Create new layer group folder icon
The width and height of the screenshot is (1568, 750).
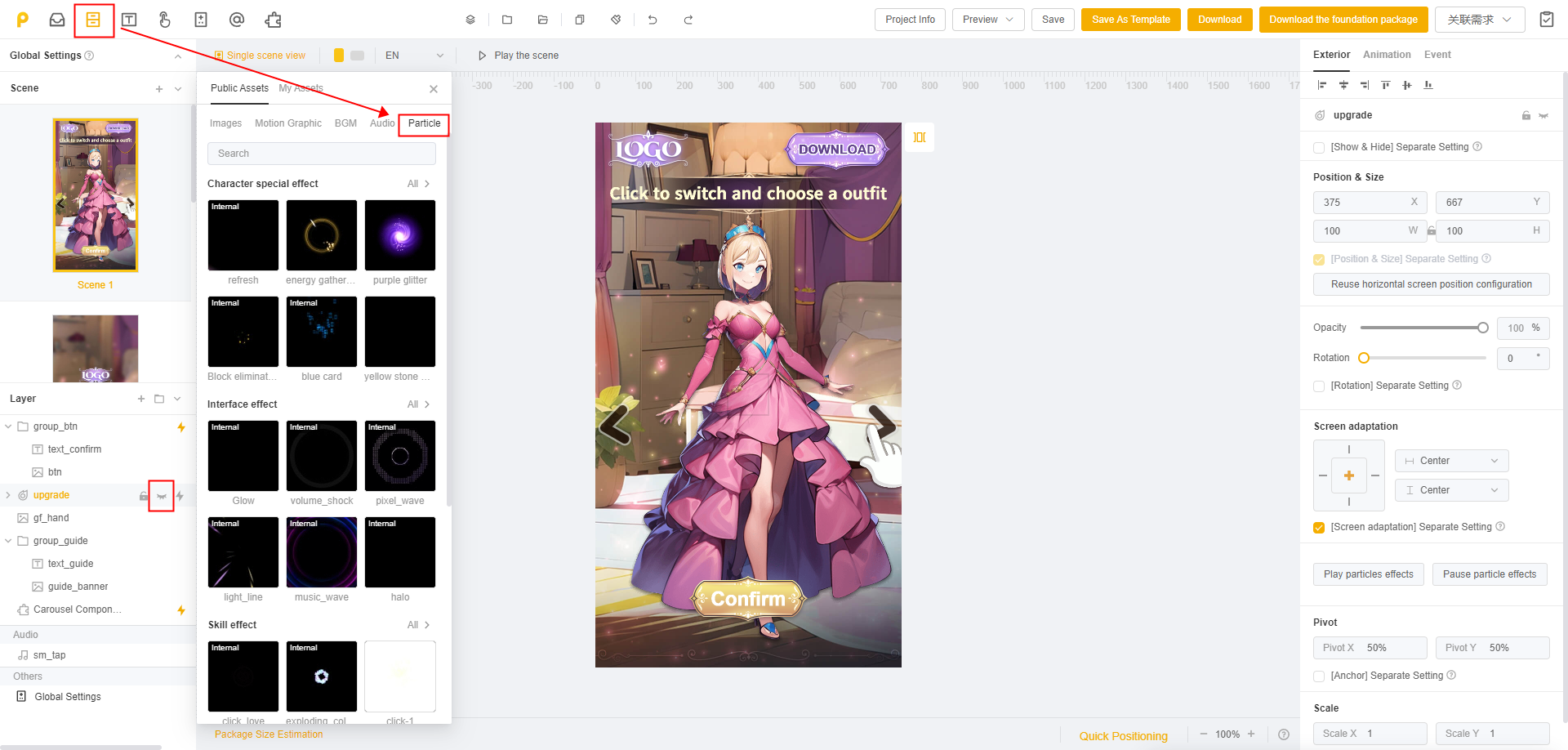159,399
